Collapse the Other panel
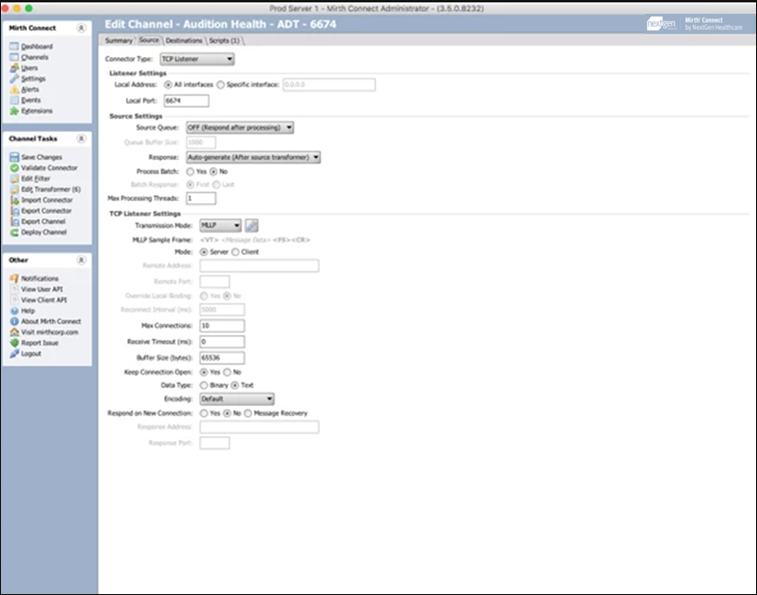 point(81,260)
